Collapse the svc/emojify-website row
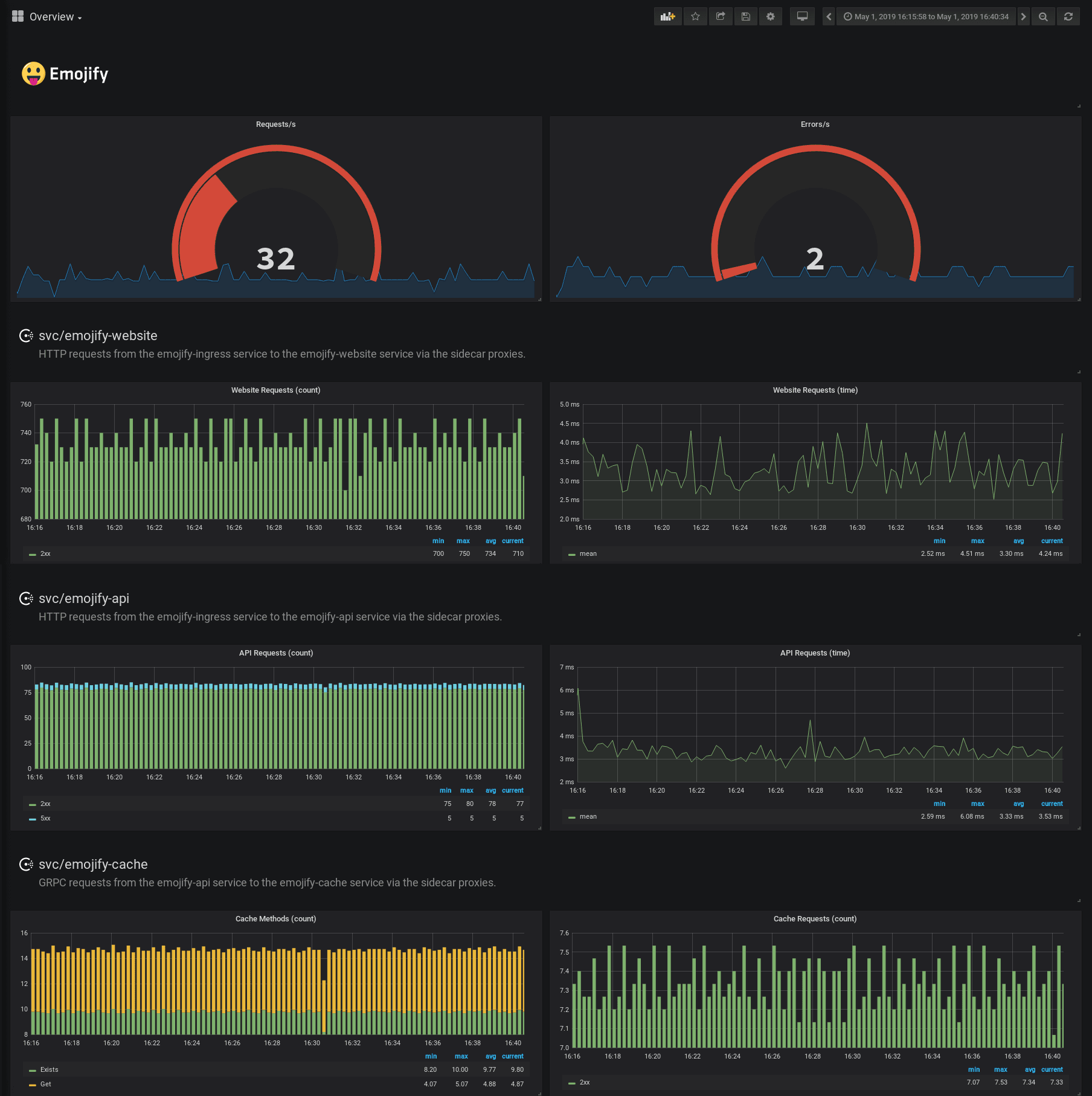This screenshot has width=1092, height=1096. (98, 335)
